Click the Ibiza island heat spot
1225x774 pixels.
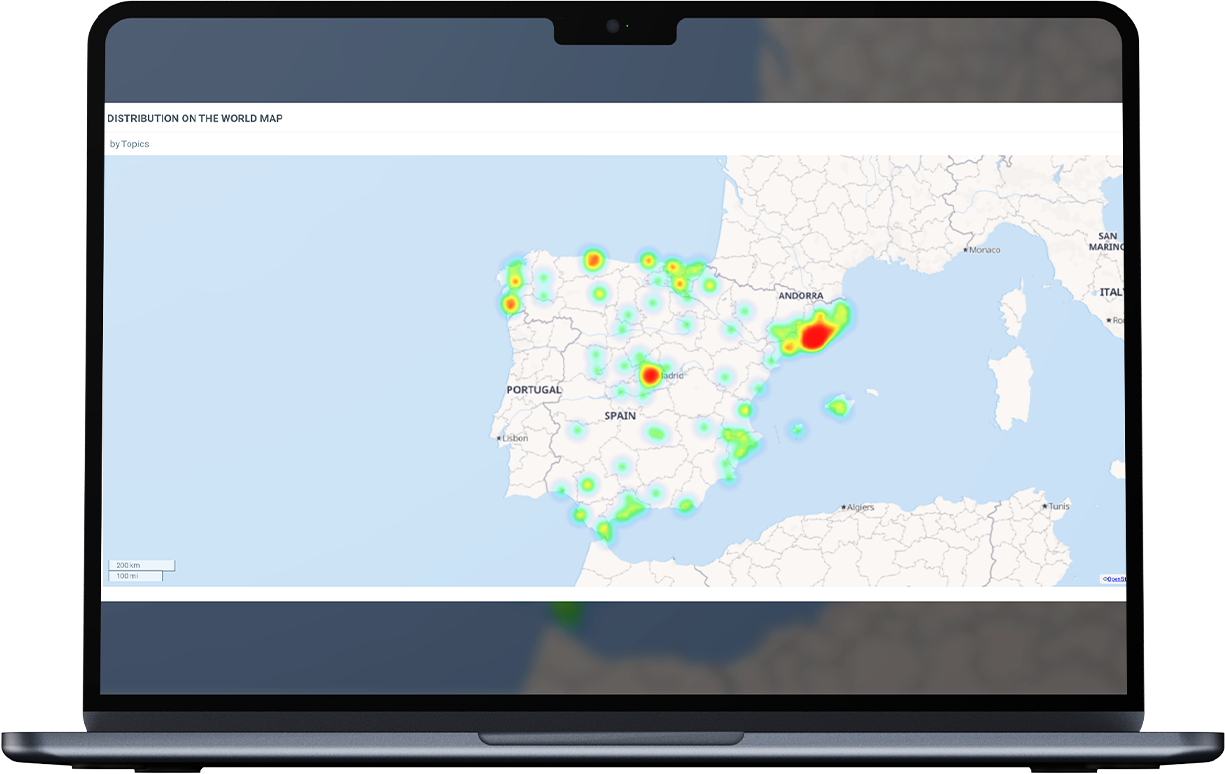(797, 430)
